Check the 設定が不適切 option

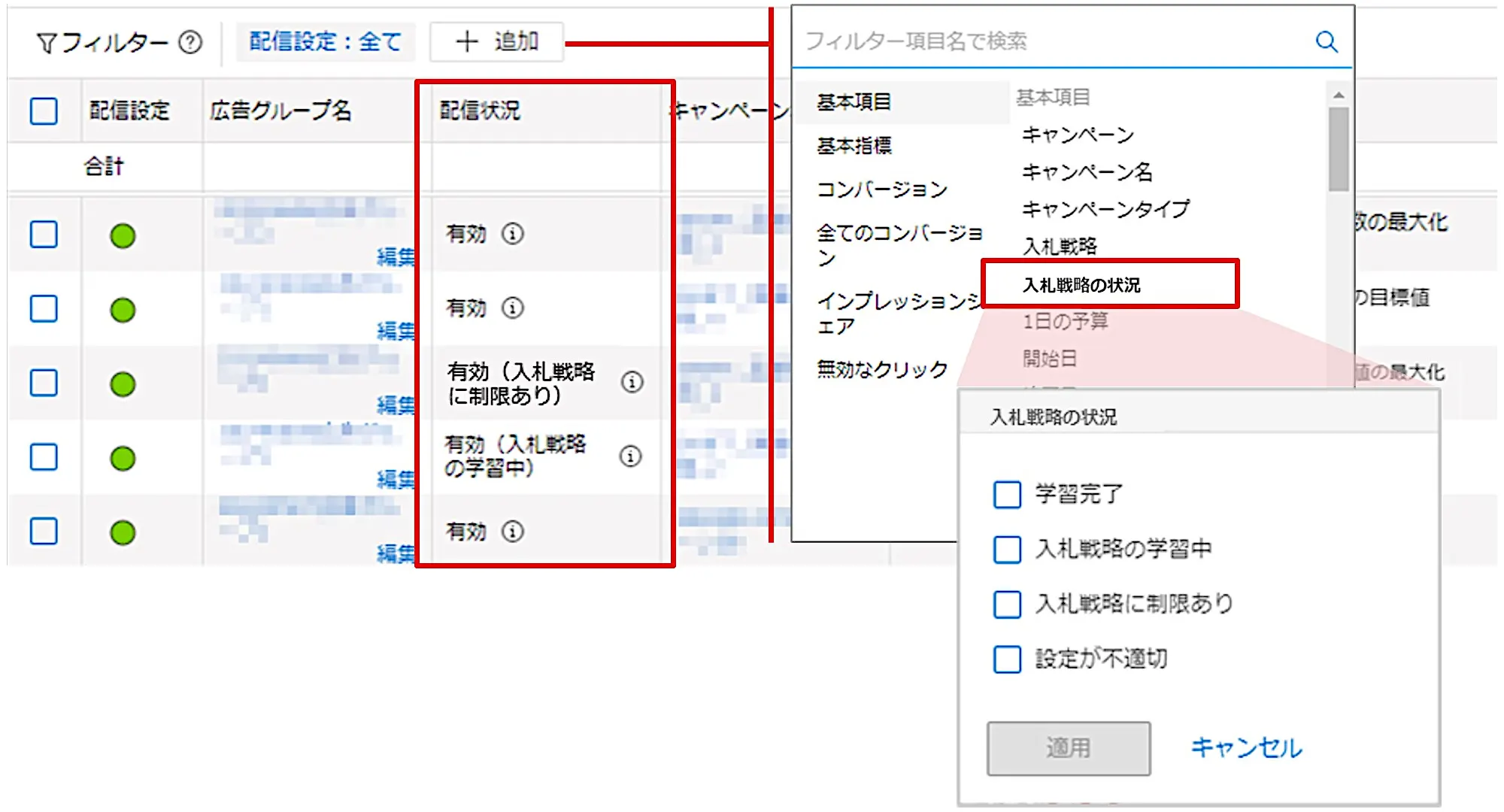pyautogui.click(x=1007, y=659)
